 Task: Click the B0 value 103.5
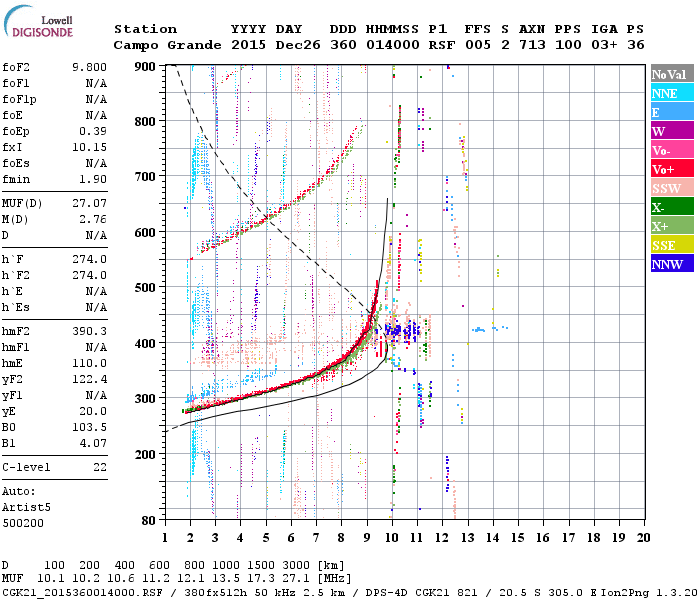coord(89,428)
